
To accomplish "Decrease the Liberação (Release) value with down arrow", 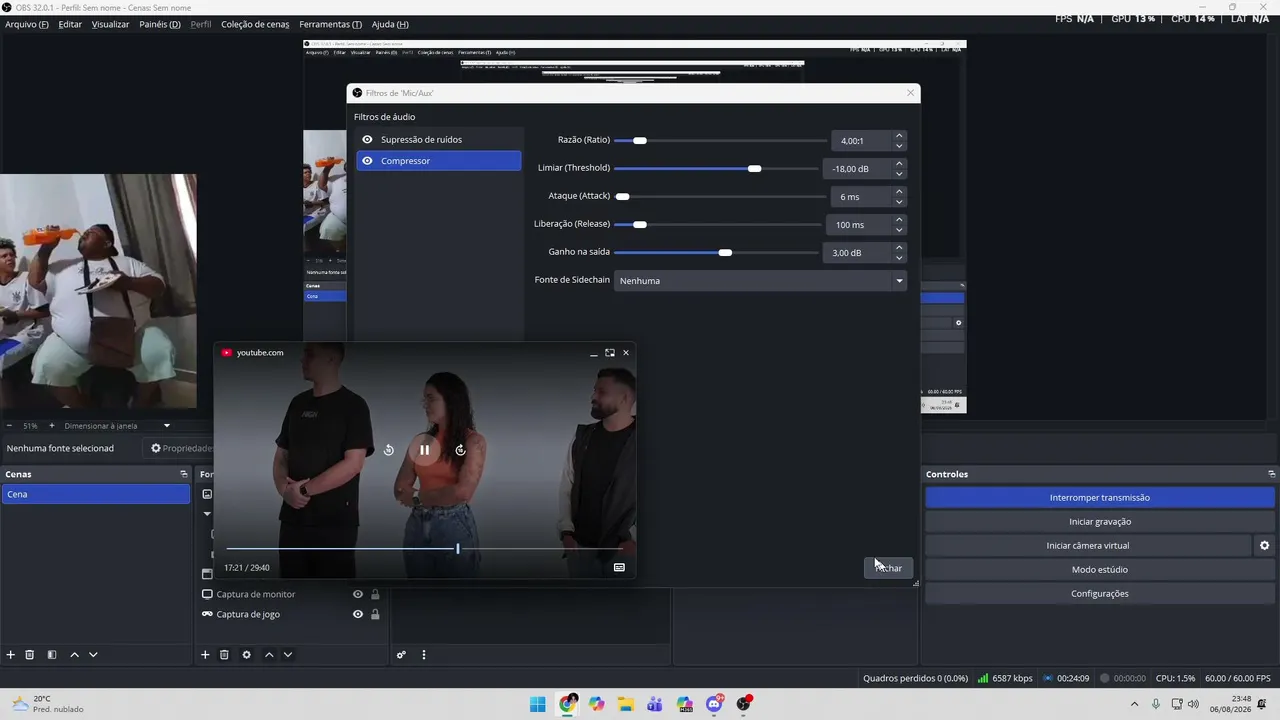I will 899,230.
